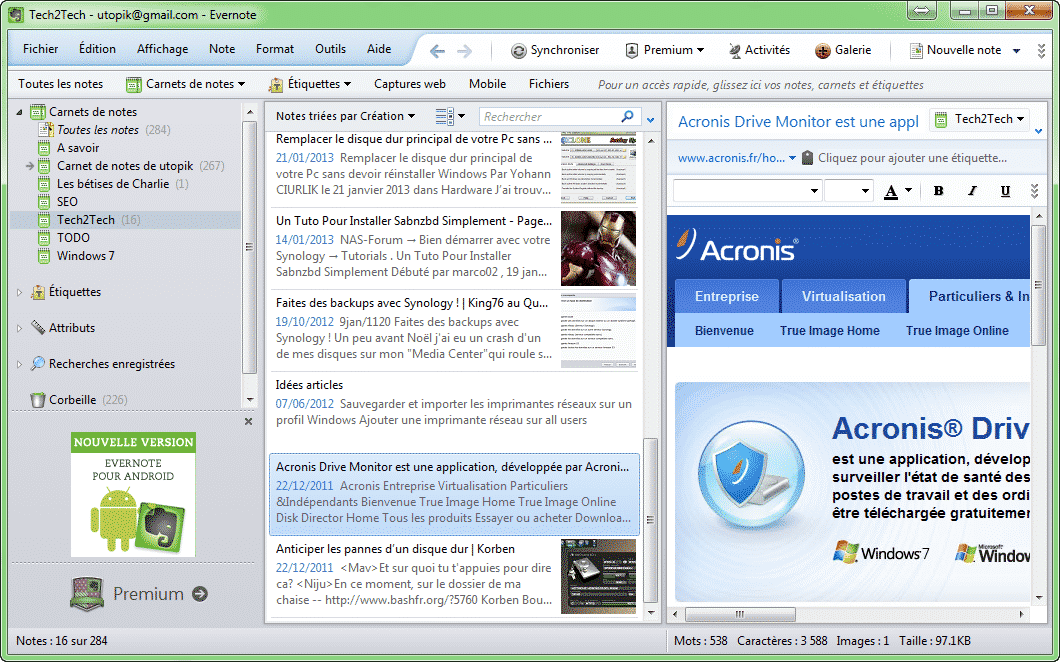Click the Étiquettes icon in sidebar
Image resolution: width=1060 pixels, height=662 pixels.
click(x=38, y=292)
